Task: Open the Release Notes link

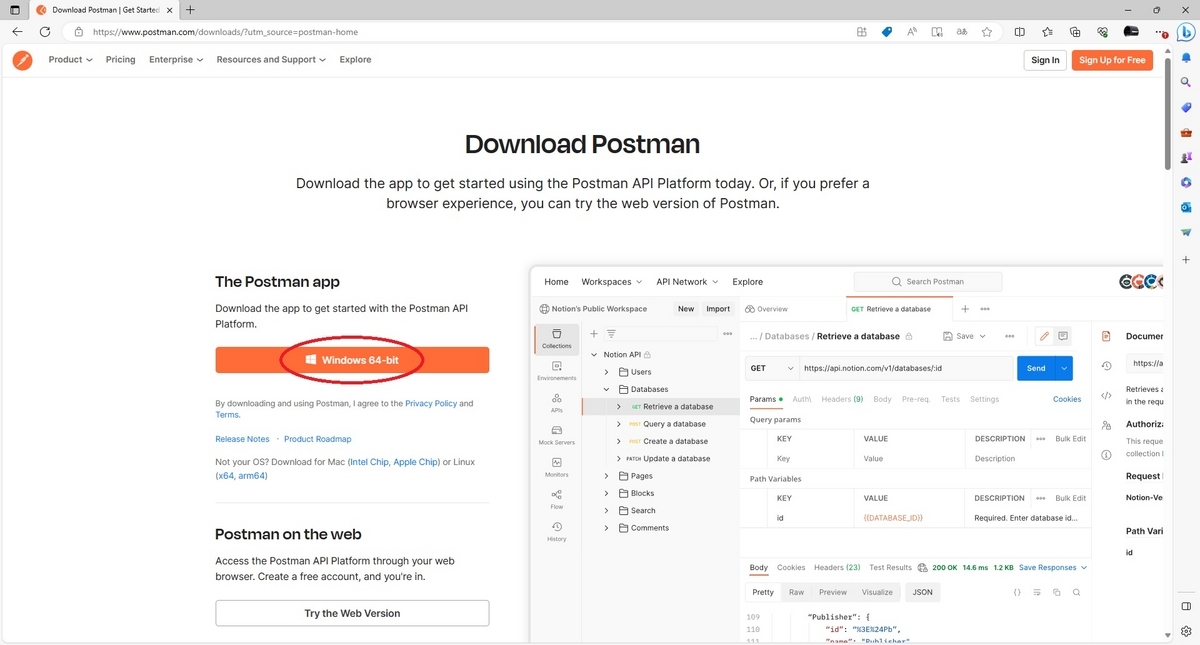Action: pyautogui.click(x=242, y=439)
